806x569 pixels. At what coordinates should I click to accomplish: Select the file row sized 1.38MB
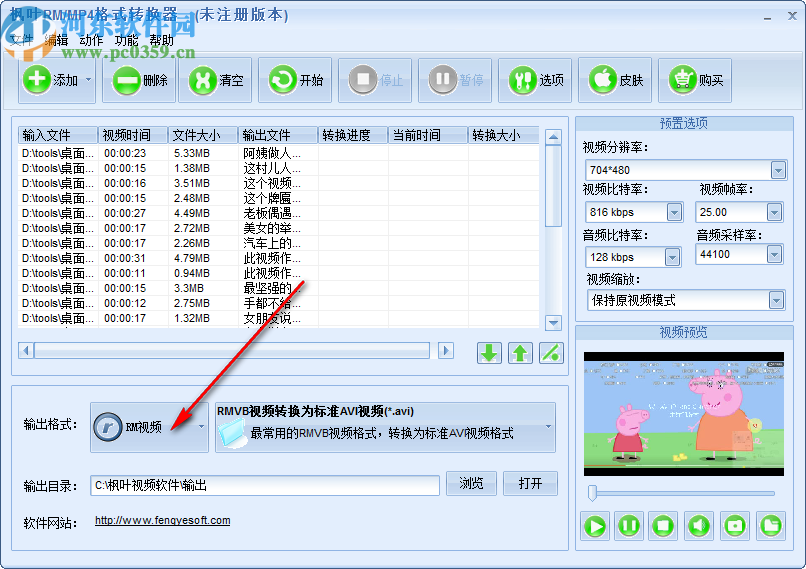click(279, 168)
